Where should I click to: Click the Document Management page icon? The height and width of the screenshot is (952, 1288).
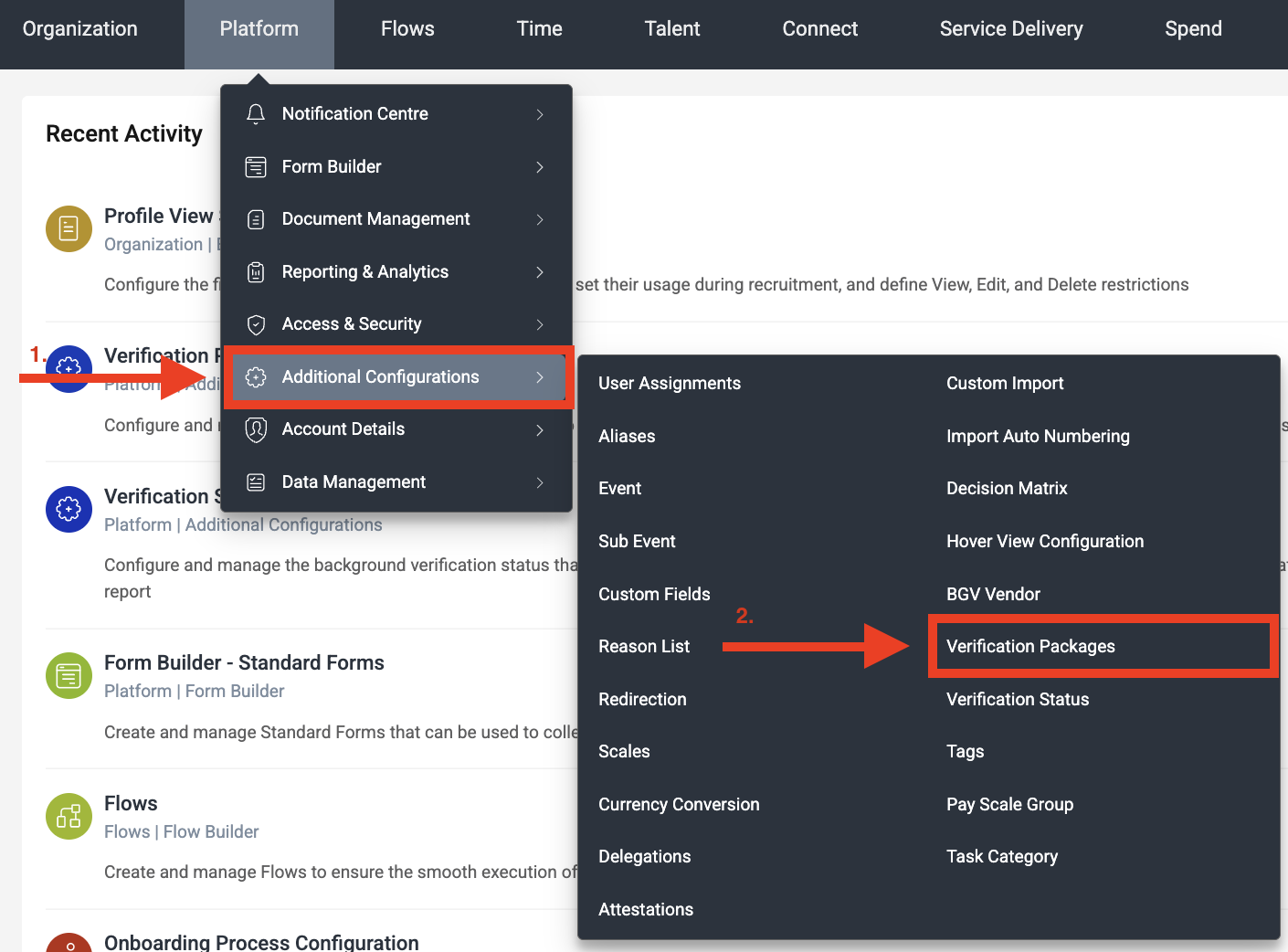point(256,219)
